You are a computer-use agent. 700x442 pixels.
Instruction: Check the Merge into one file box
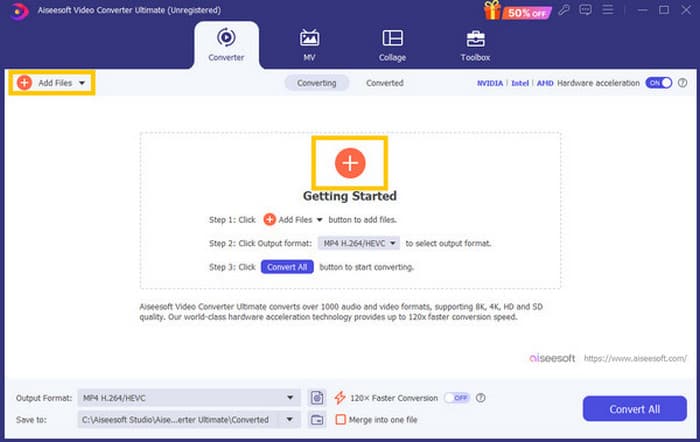pyautogui.click(x=341, y=420)
